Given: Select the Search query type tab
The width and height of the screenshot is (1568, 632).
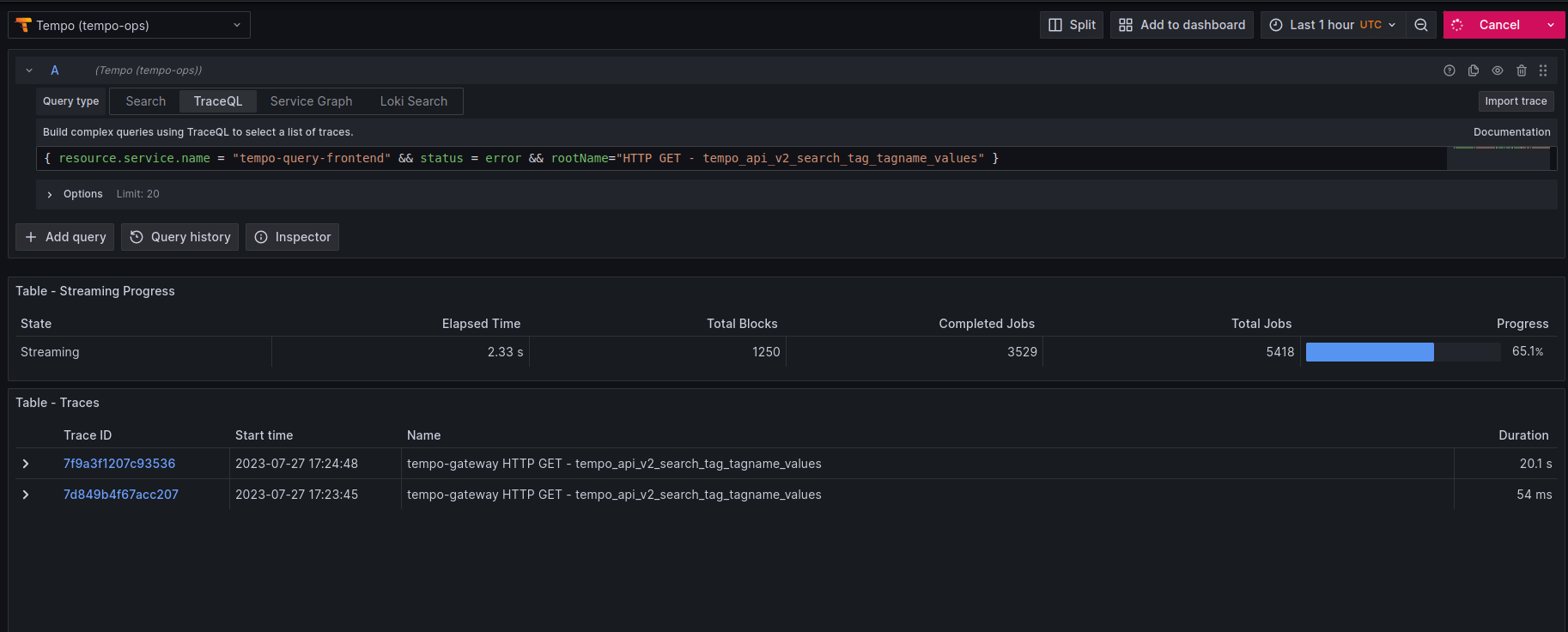Looking at the screenshot, I should (145, 101).
